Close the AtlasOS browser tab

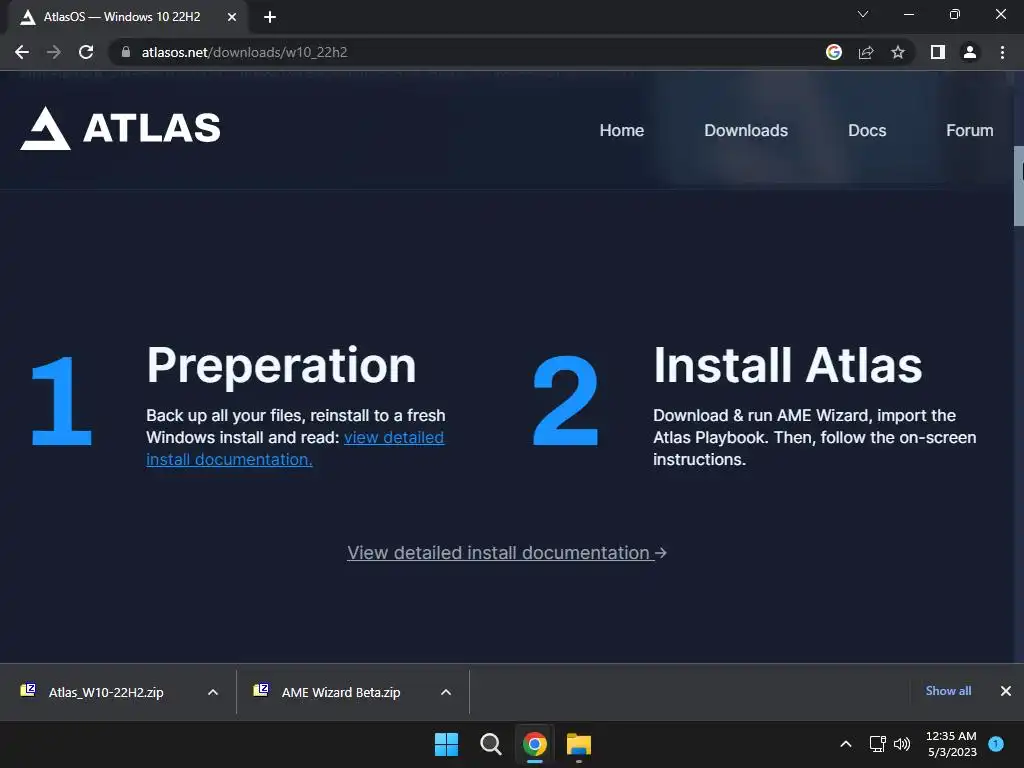point(232,17)
